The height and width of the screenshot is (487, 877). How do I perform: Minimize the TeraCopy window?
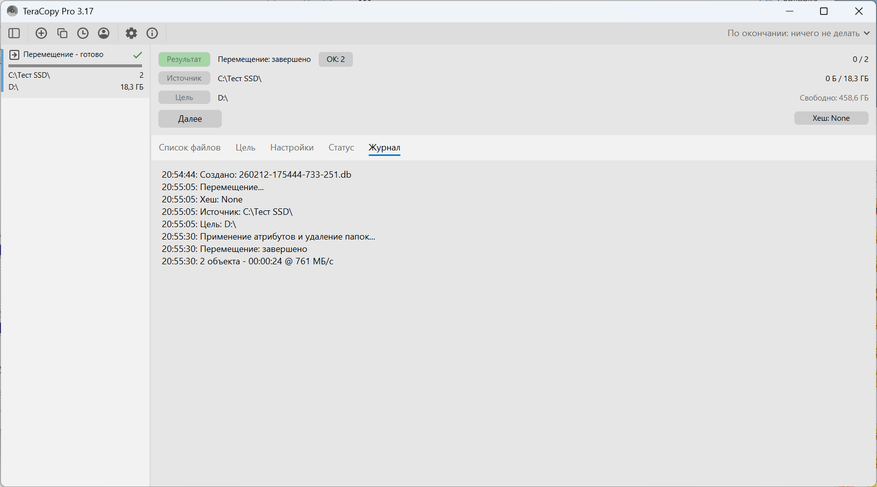tap(790, 11)
